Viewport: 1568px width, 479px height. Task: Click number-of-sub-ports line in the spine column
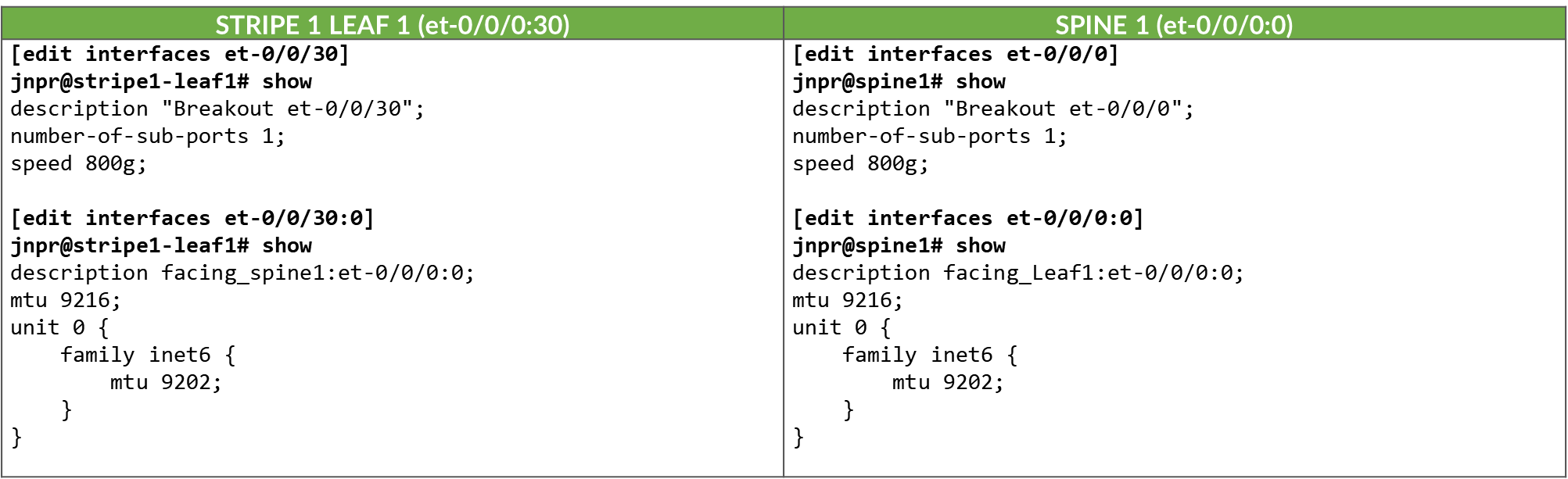pos(930,136)
